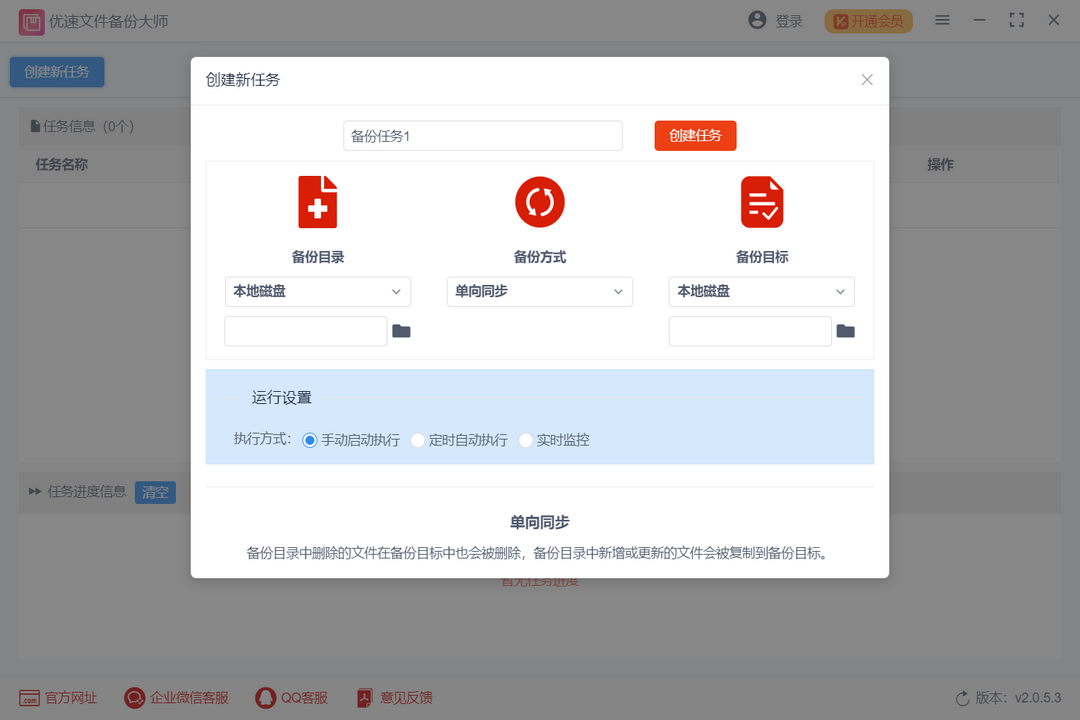Open the 本地磁盘 dropdown under 备份目录

click(317, 291)
